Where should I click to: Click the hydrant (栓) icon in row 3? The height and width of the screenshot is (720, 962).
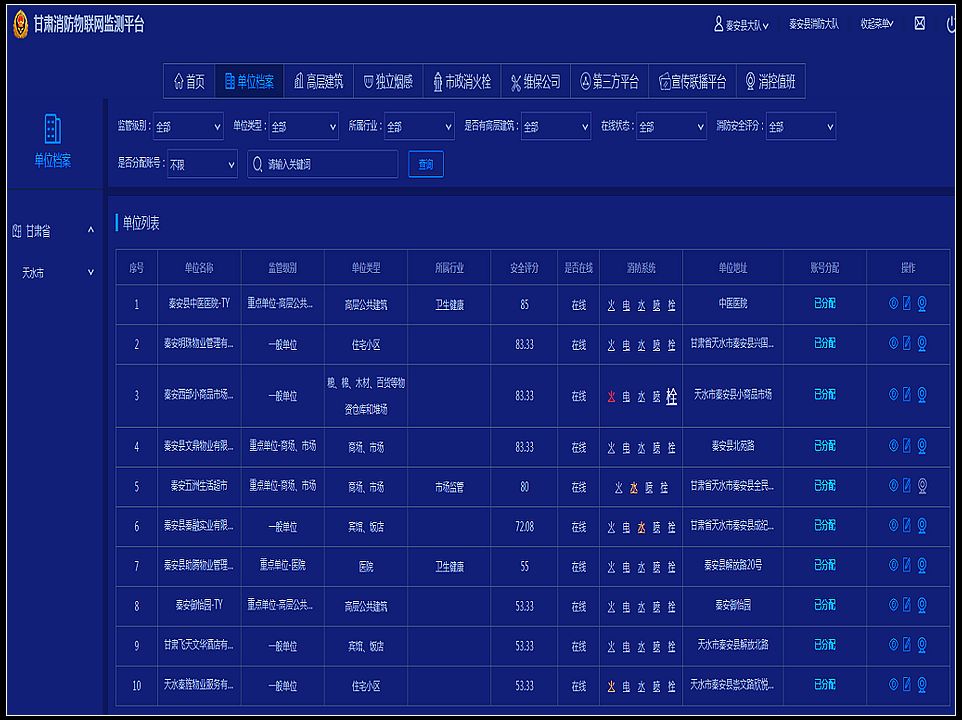pos(671,396)
